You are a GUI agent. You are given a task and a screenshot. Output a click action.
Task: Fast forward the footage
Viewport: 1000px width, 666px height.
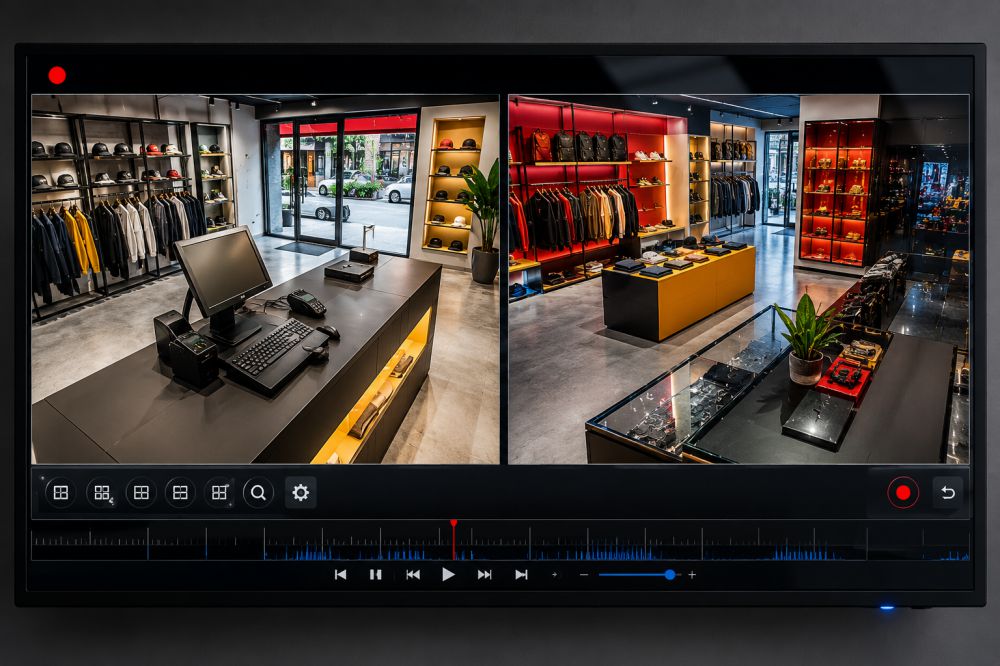point(485,575)
